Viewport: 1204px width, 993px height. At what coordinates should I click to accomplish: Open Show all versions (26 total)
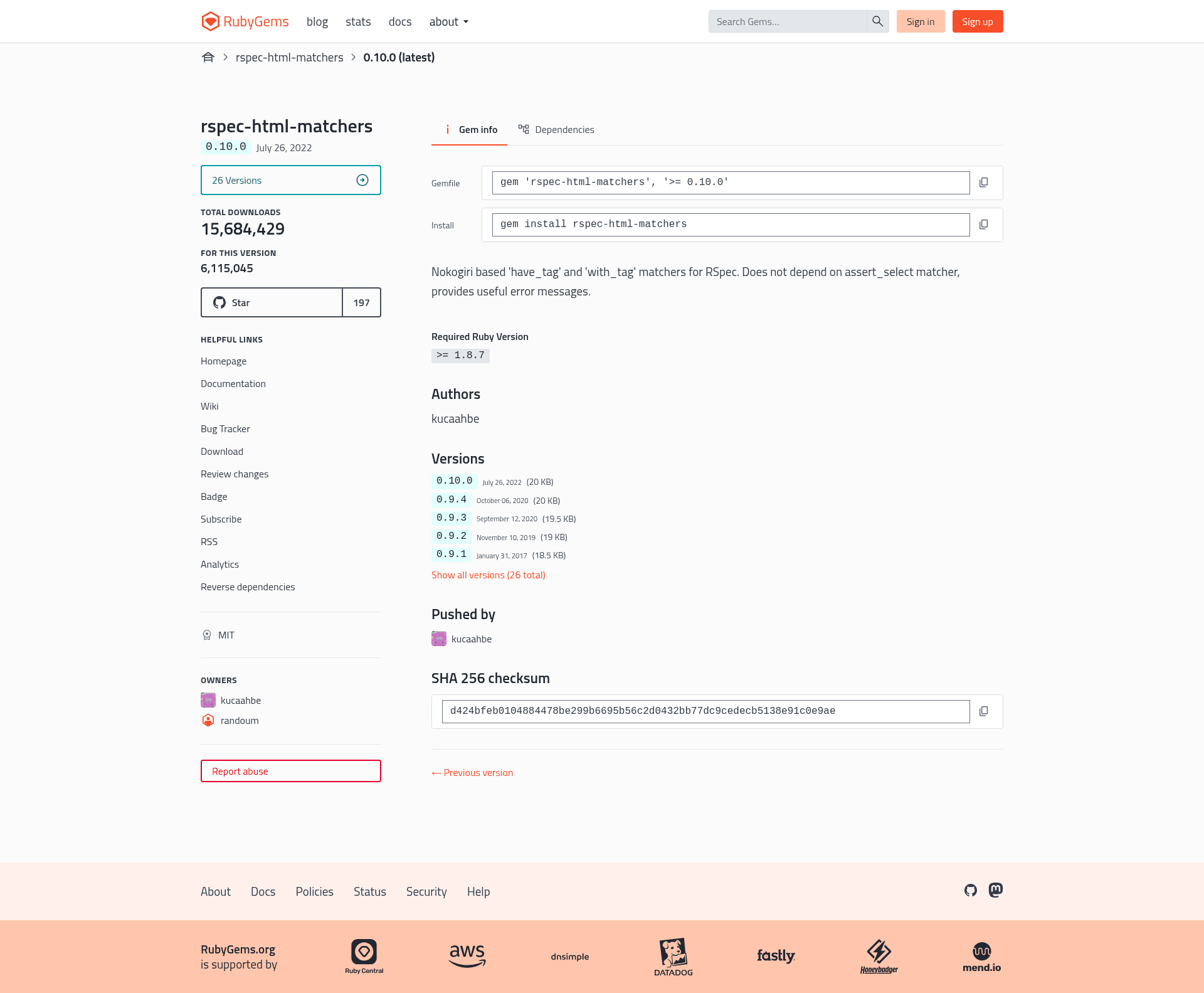coord(488,575)
